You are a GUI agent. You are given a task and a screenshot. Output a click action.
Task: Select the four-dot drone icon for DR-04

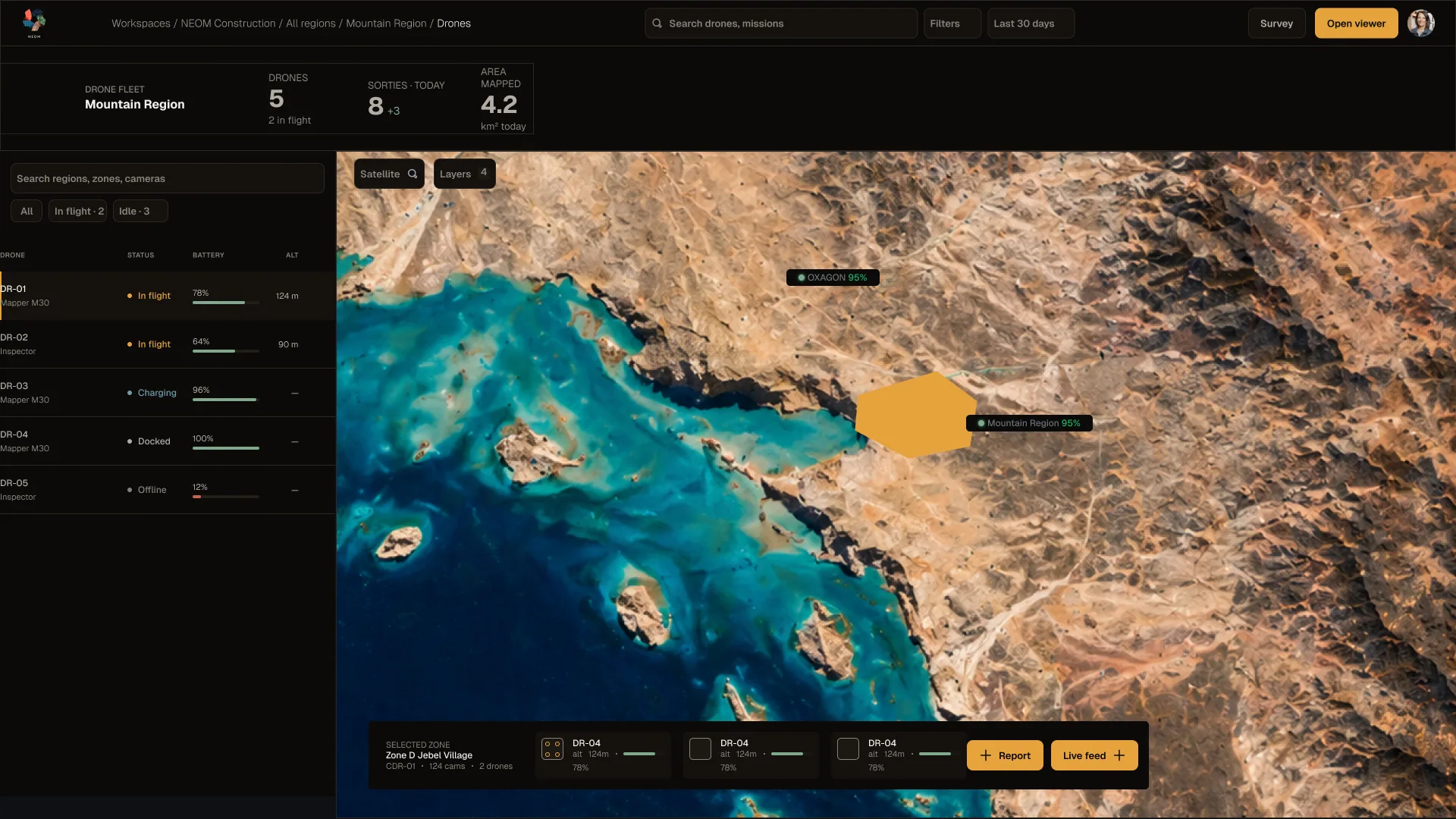pos(552,749)
